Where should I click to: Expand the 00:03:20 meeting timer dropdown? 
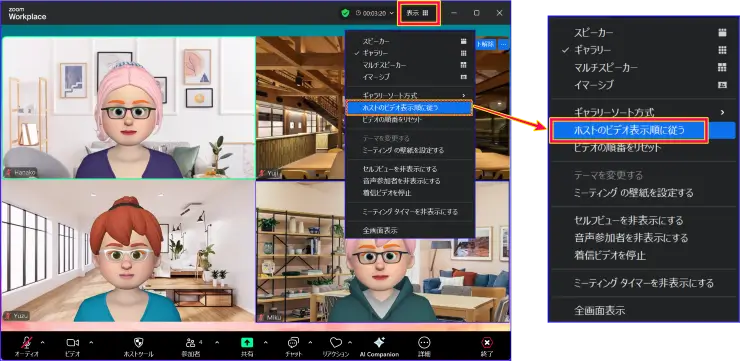[x=375, y=13]
